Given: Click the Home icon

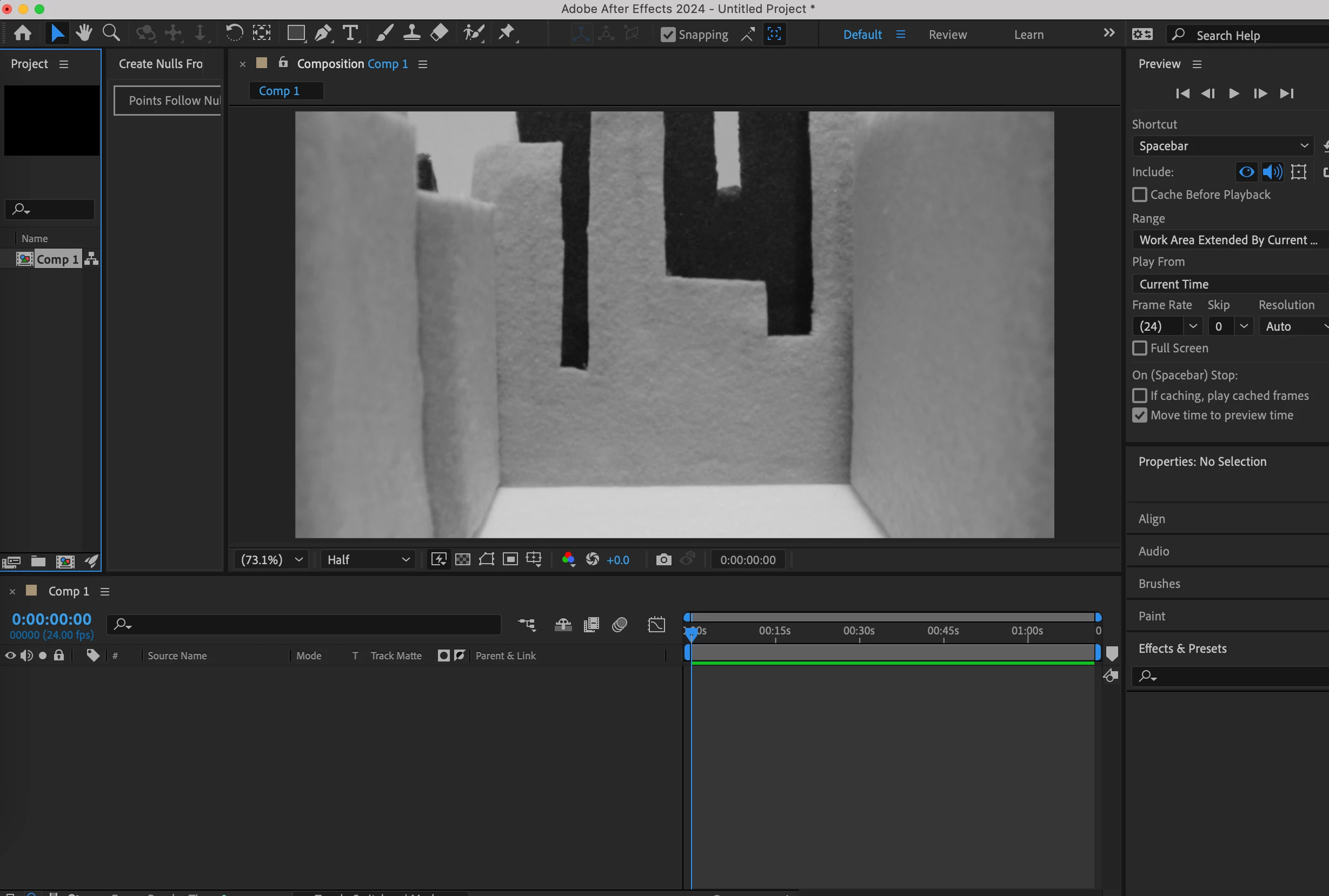Looking at the screenshot, I should (x=23, y=34).
